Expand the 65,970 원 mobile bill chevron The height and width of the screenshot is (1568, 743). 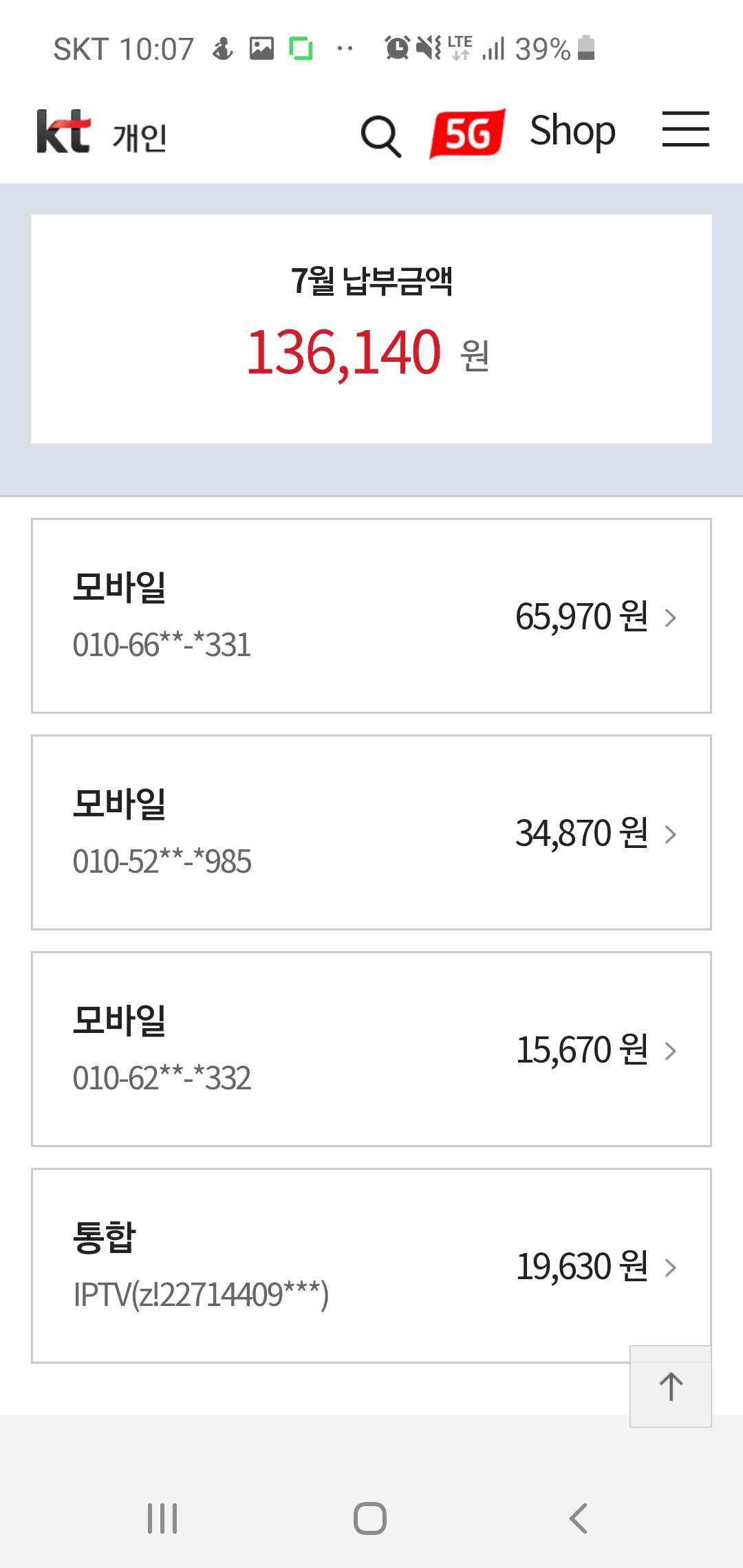671,618
